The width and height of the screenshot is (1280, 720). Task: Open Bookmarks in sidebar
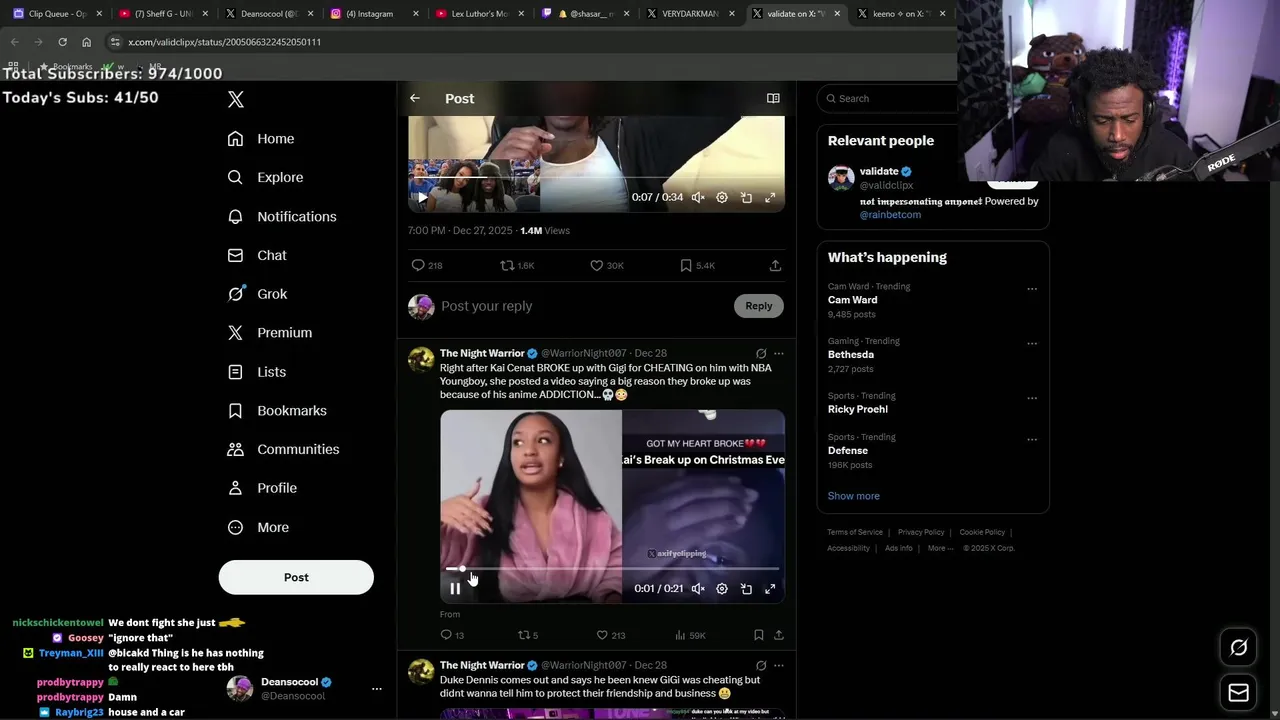click(277, 410)
